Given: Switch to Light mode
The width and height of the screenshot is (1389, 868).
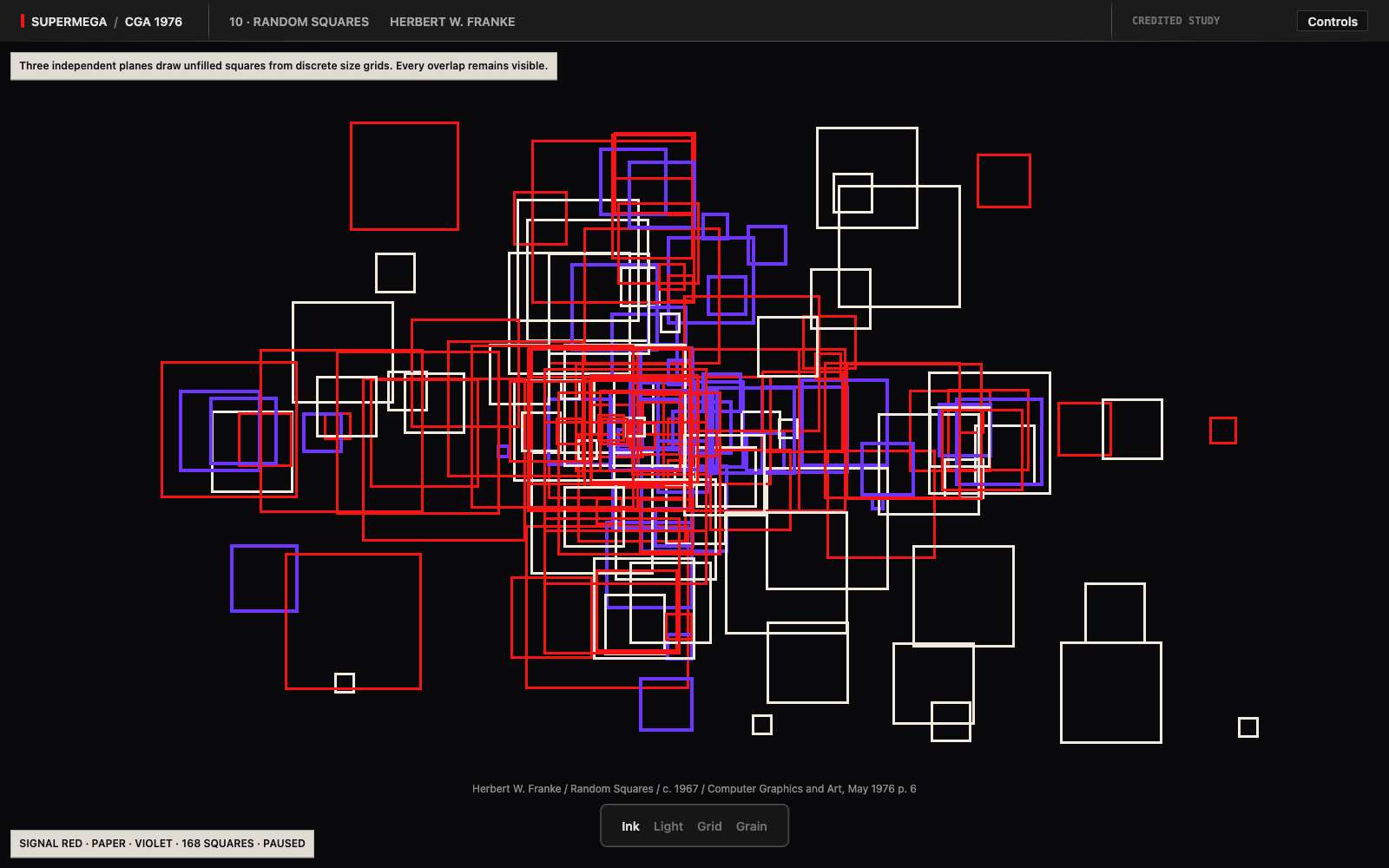Looking at the screenshot, I should 668,826.
